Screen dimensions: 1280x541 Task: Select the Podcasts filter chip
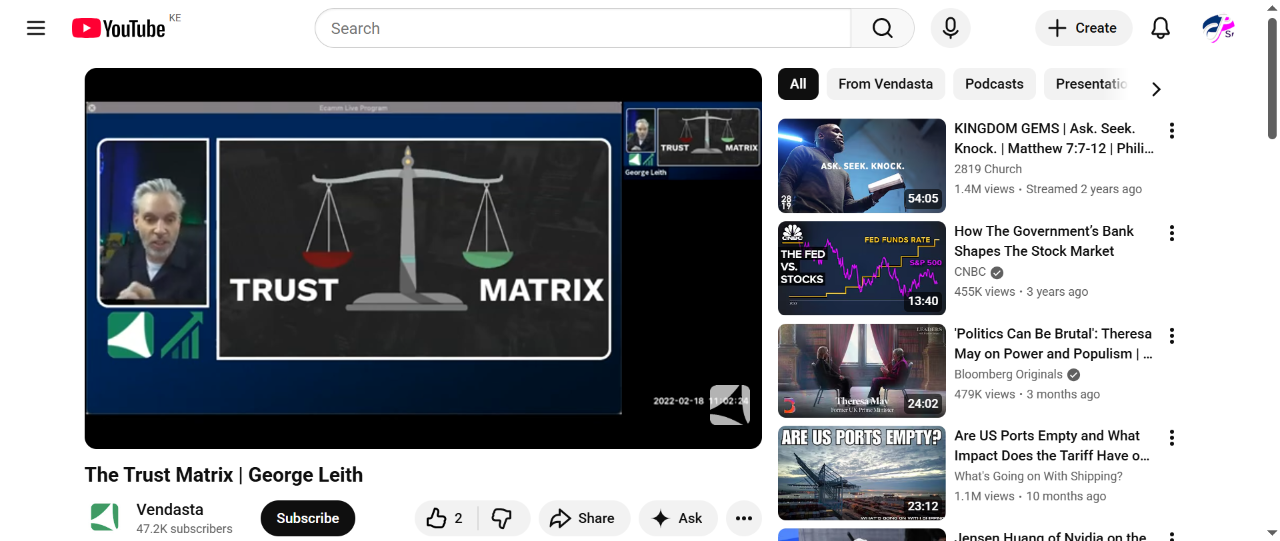click(993, 84)
